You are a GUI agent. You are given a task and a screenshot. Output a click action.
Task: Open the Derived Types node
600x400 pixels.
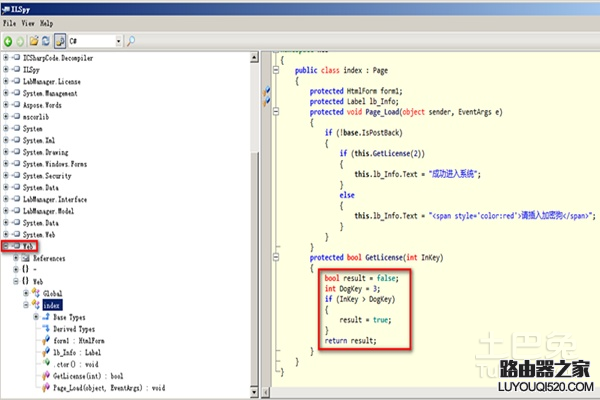tap(74, 329)
